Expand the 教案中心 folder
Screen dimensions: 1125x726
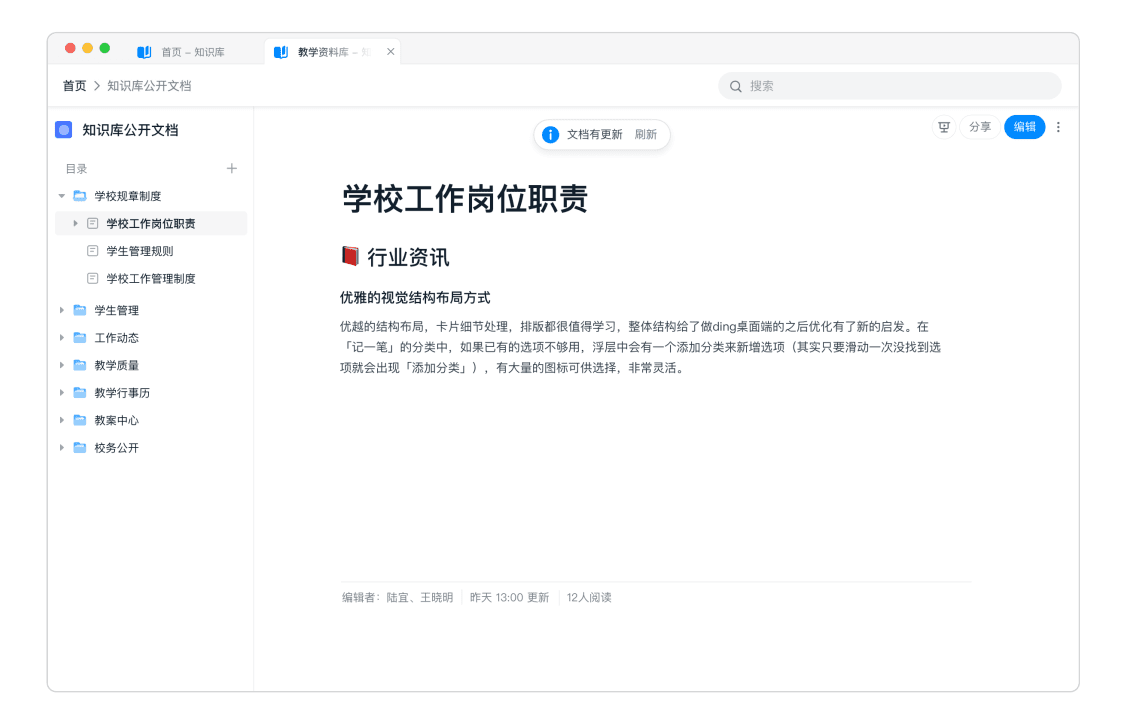(x=62, y=420)
